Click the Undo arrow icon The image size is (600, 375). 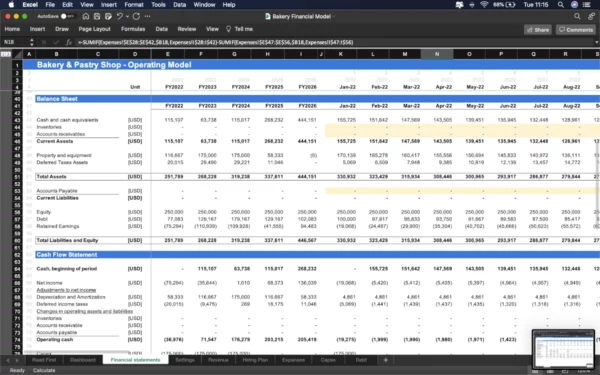[119, 16]
